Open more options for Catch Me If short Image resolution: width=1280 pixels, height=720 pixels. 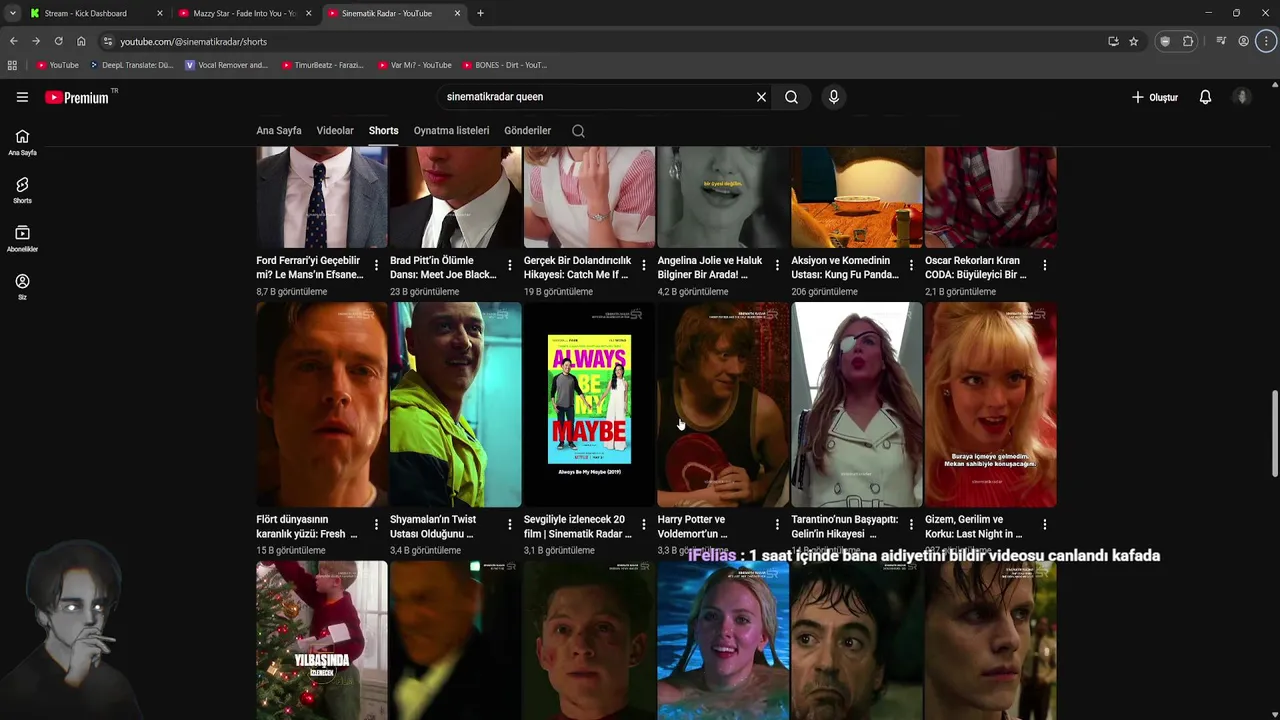click(x=643, y=265)
